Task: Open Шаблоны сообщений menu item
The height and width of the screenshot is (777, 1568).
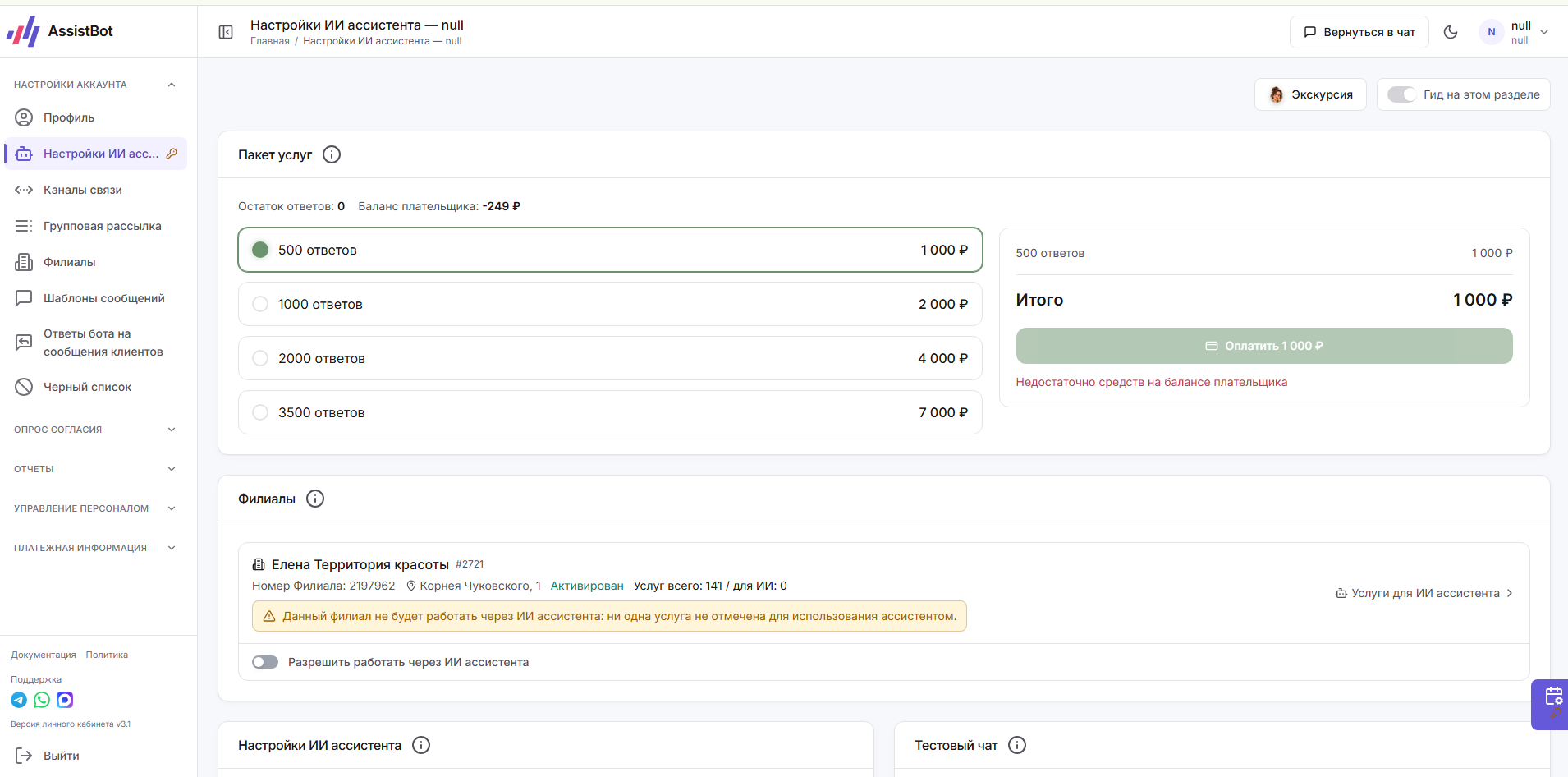Action: click(x=96, y=298)
